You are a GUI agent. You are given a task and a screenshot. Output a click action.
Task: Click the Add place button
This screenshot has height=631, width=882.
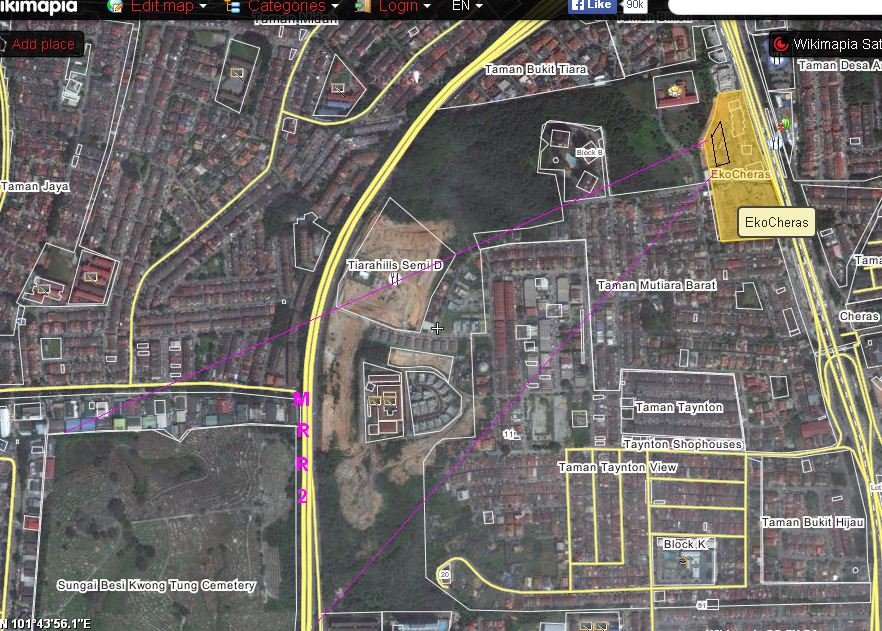(42, 44)
